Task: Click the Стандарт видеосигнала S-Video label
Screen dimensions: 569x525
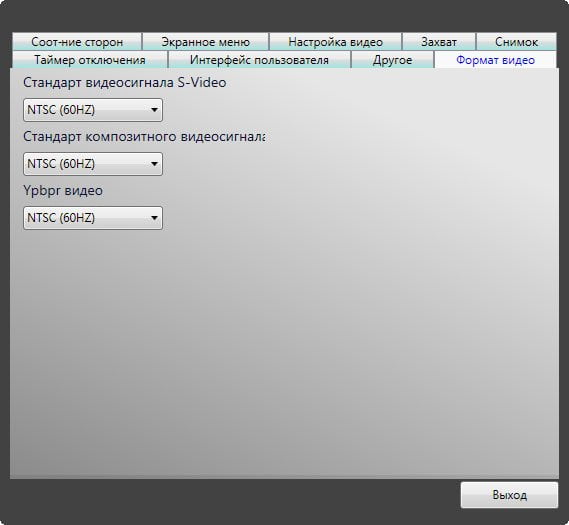Action: point(124,83)
